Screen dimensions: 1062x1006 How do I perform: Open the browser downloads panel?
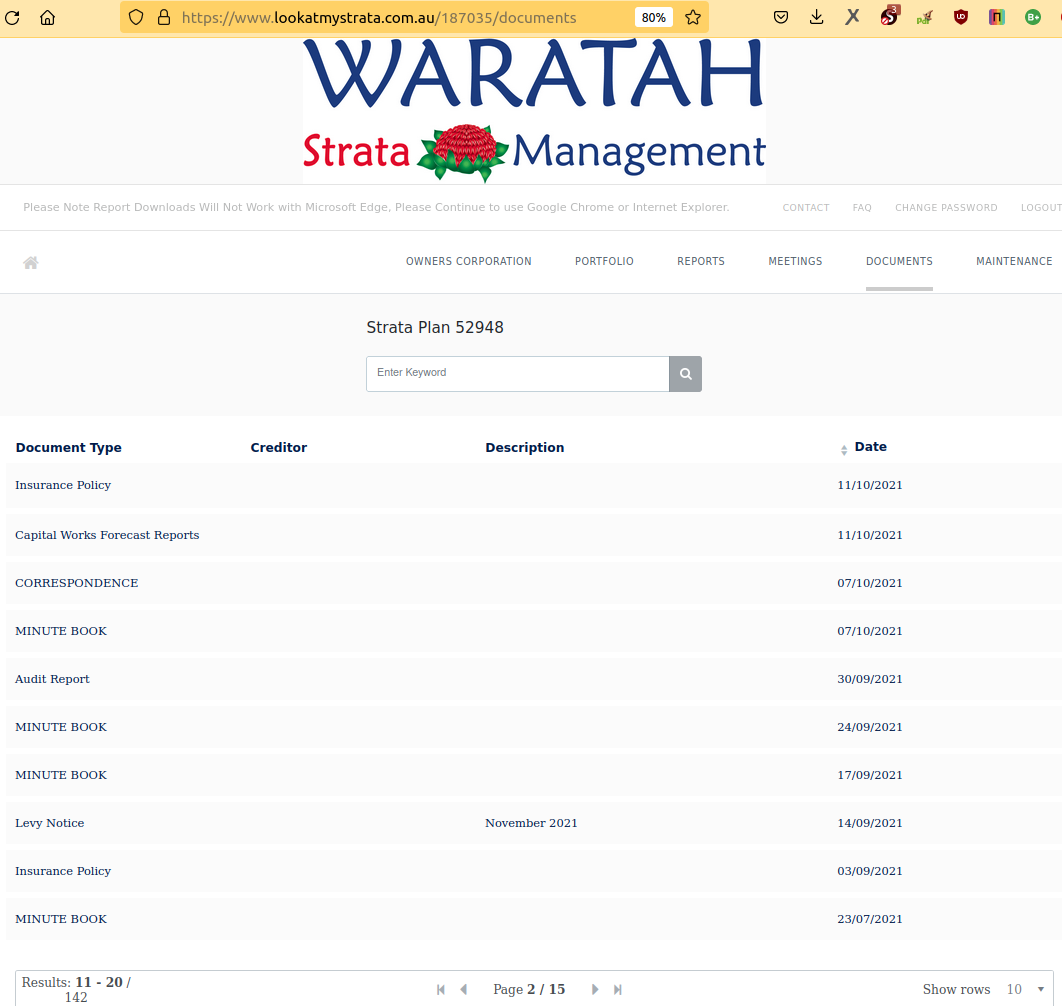click(817, 17)
